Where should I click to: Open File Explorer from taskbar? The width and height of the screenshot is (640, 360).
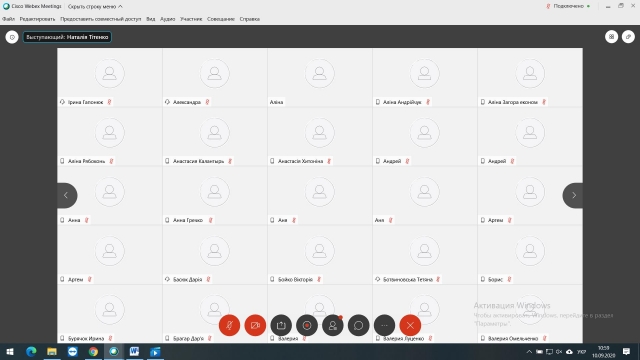pyautogui.click(x=52, y=351)
